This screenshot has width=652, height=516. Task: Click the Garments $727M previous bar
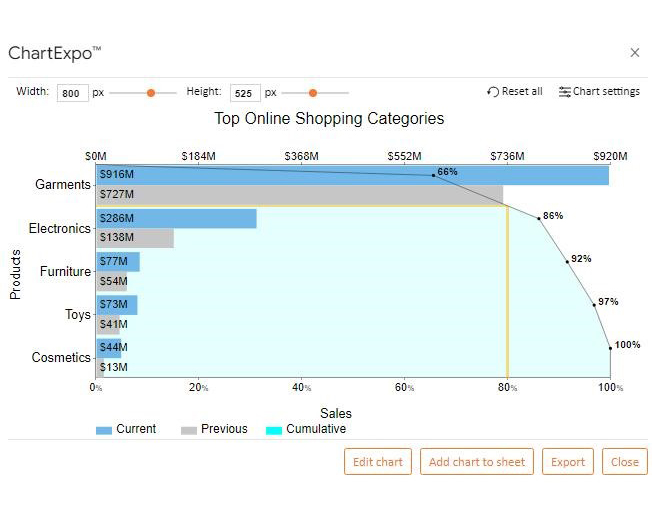299,194
